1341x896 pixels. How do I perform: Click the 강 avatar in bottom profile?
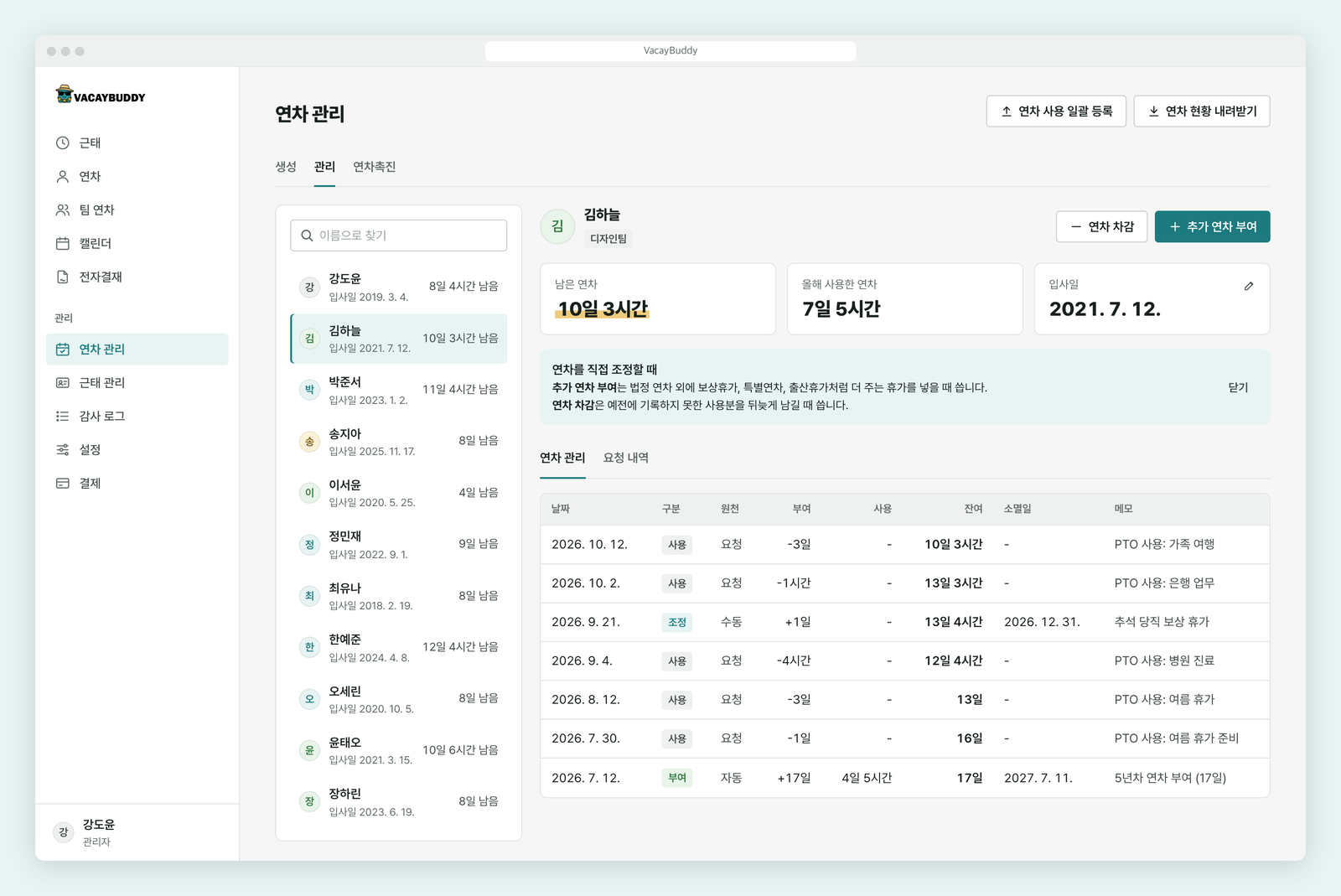click(63, 832)
